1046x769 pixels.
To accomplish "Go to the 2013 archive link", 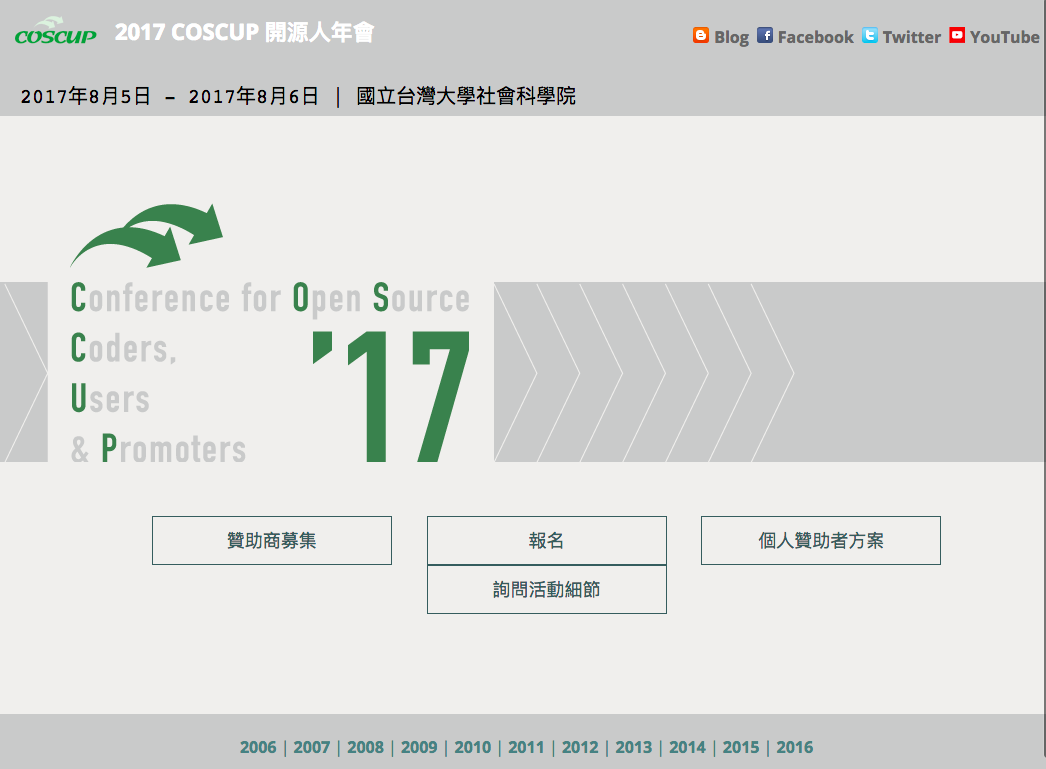I will [634, 747].
